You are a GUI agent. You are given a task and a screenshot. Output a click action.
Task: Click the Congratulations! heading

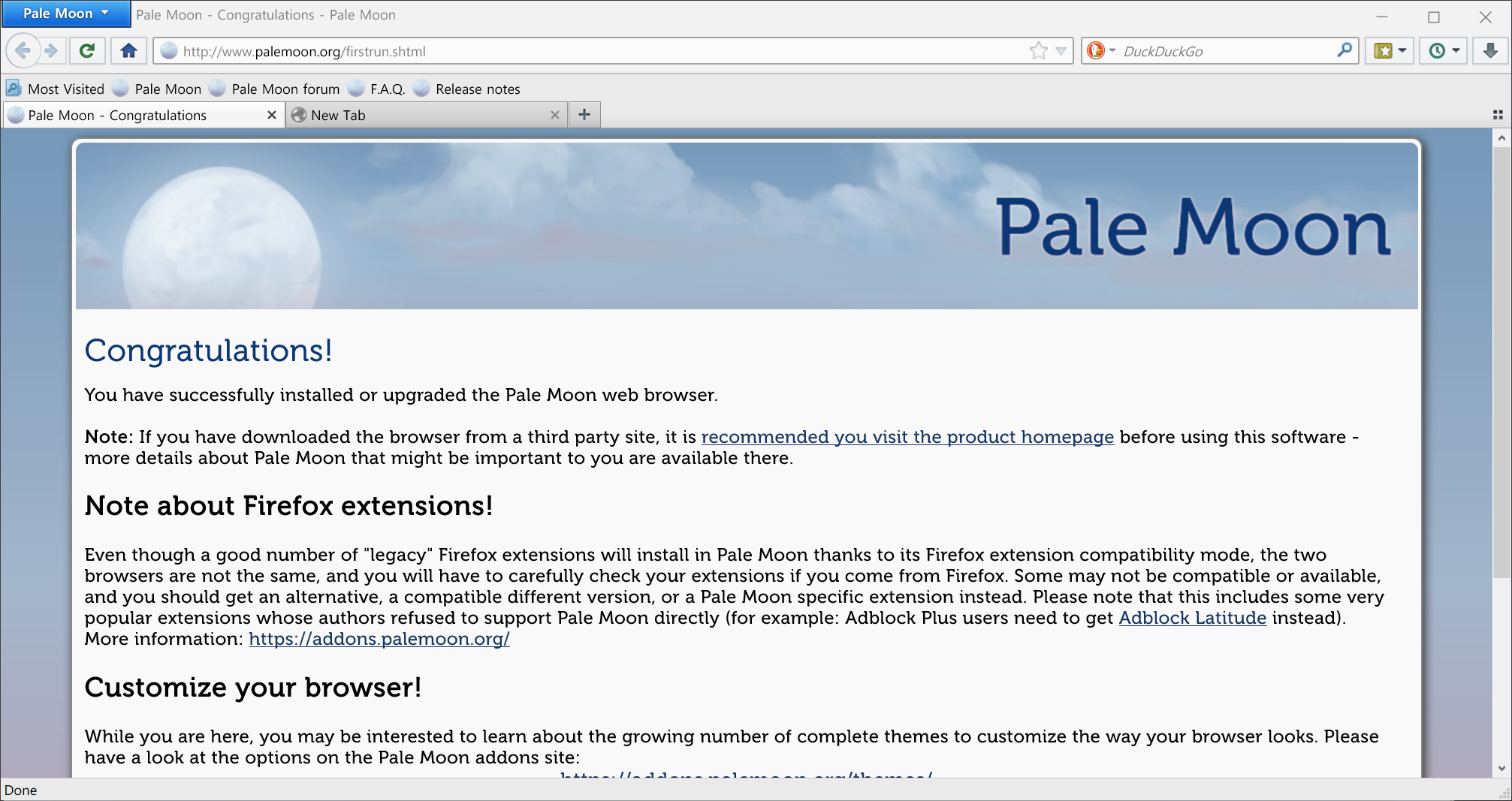[x=208, y=351]
